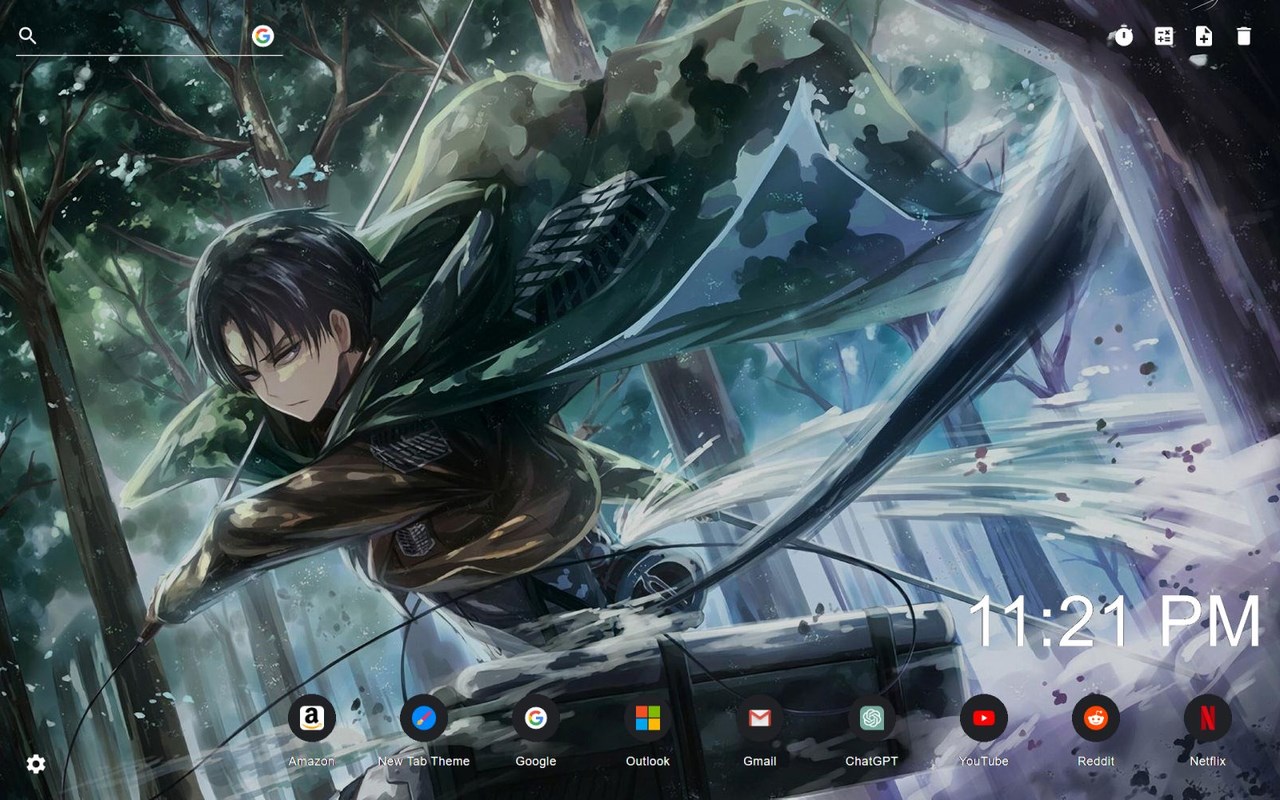1280x800 pixels.
Task: Change search engine via Google logo in search bar
Action: 263,36
